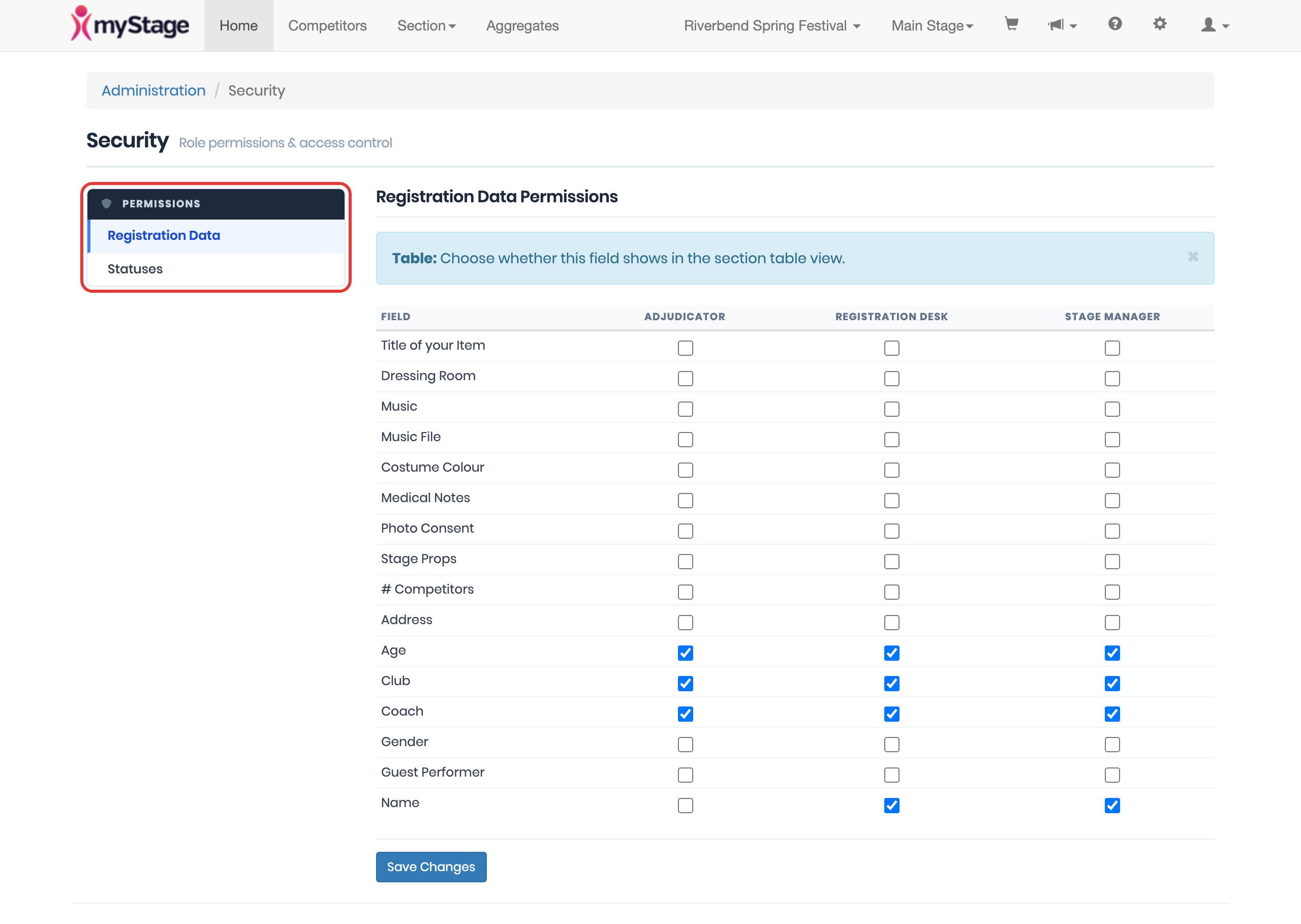
Task: Select Statuses in the permissions sidebar
Action: tap(216, 268)
